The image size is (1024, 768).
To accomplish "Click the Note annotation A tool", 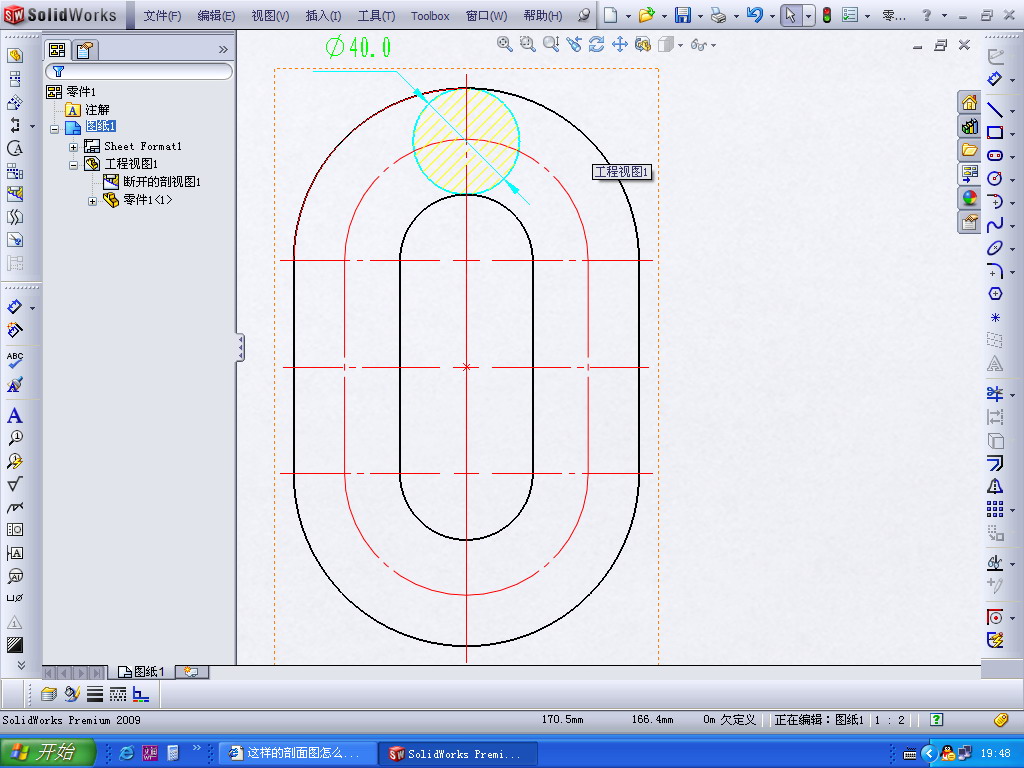I will click(x=14, y=416).
